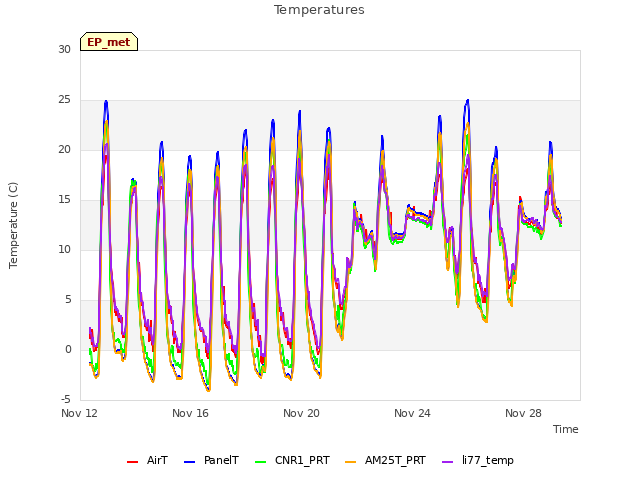This screenshot has width=640, height=480.
Task: Click the Nov 20 x-axis label
Action: click(x=301, y=413)
